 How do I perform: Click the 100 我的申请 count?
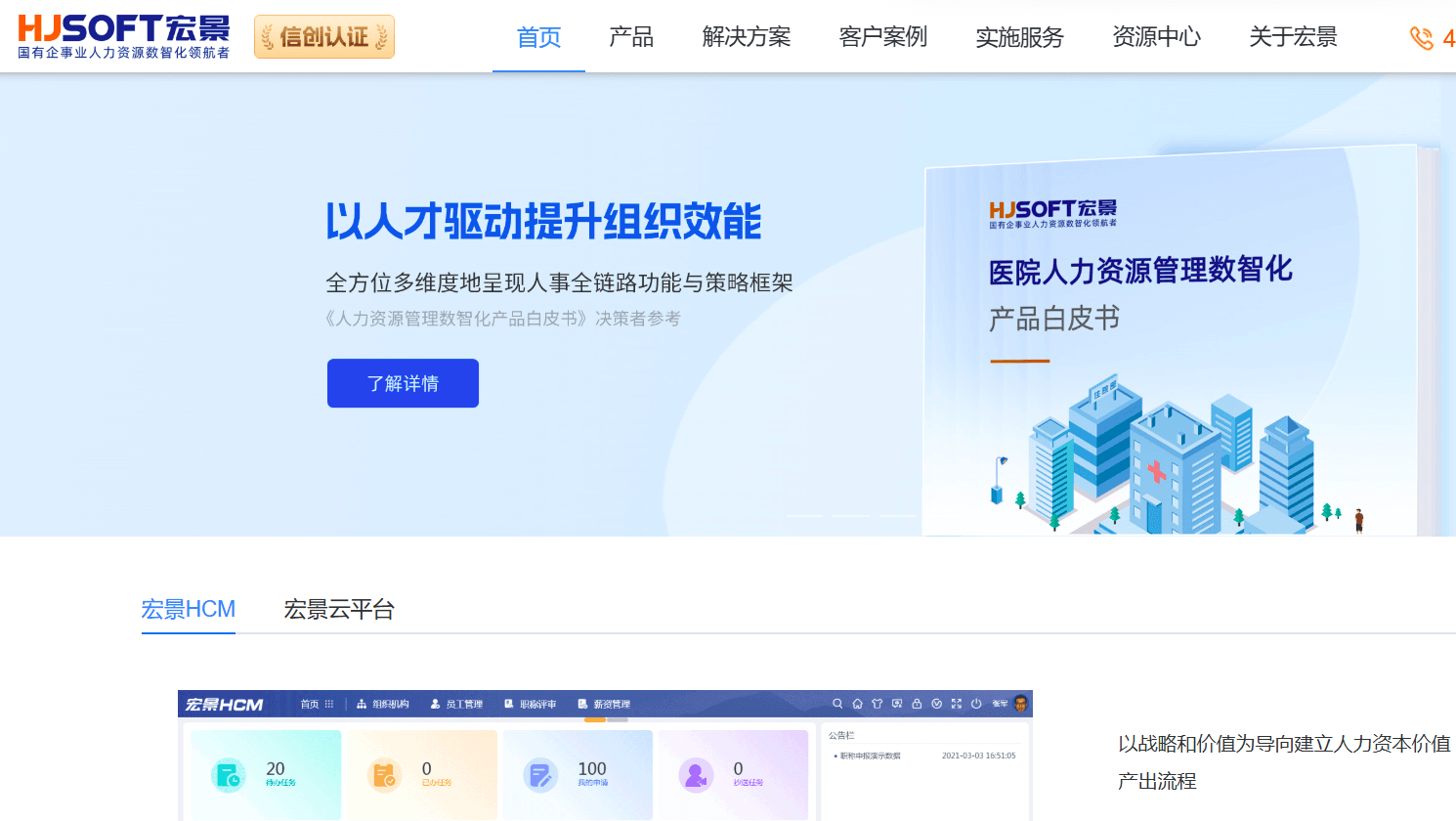592,769
